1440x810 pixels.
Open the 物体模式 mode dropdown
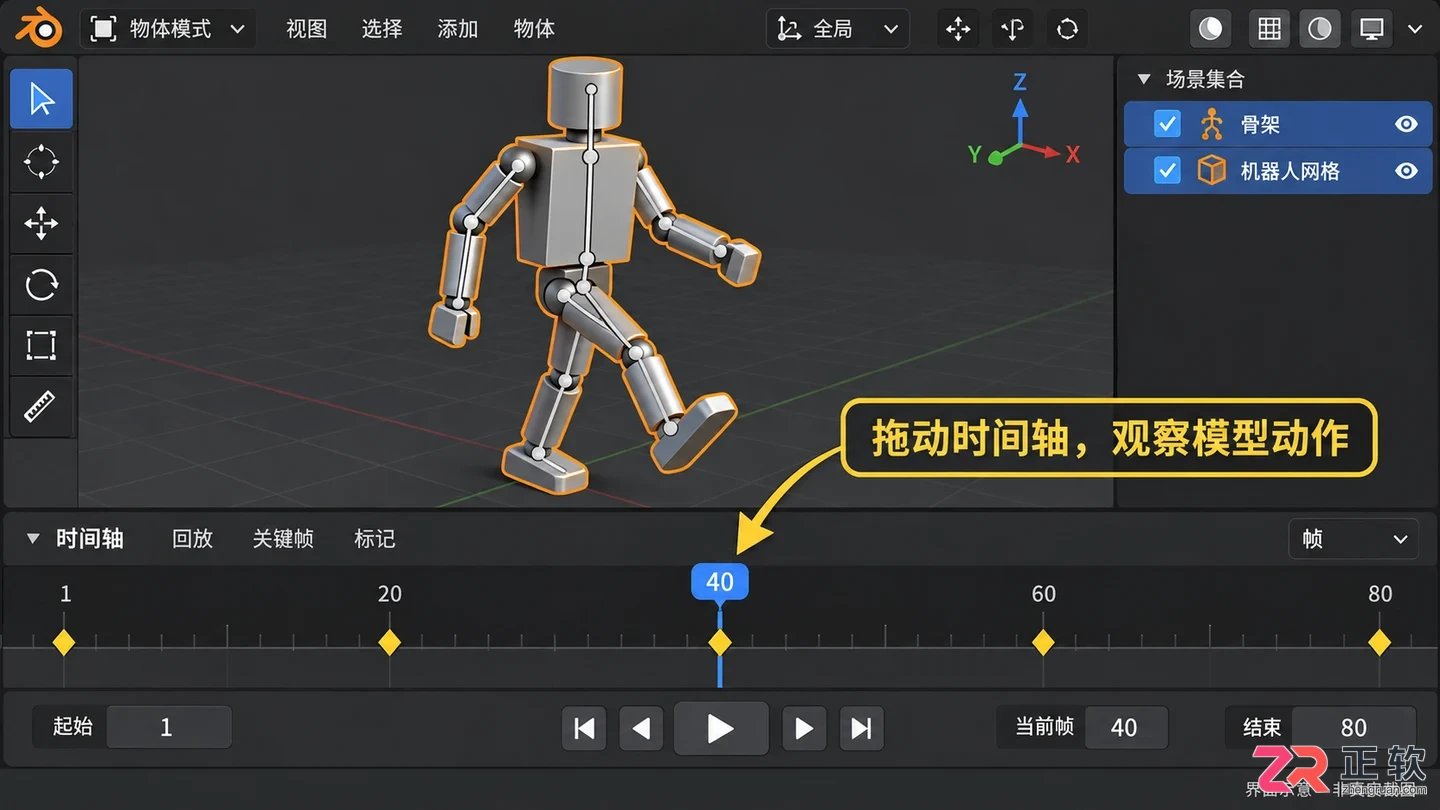point(167,29)
